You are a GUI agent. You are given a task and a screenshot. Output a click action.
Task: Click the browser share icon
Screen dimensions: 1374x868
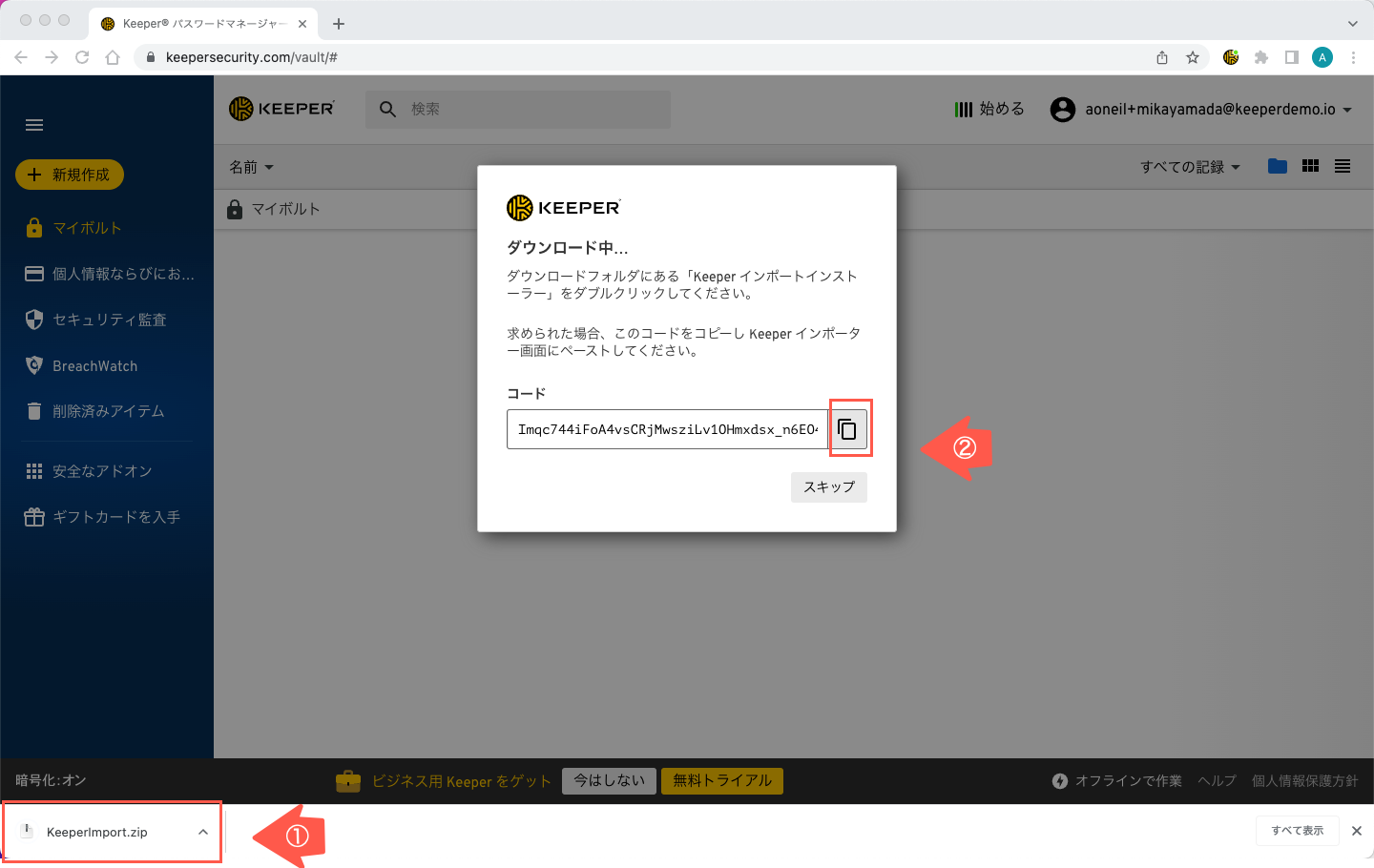[x=1162, y=57]
